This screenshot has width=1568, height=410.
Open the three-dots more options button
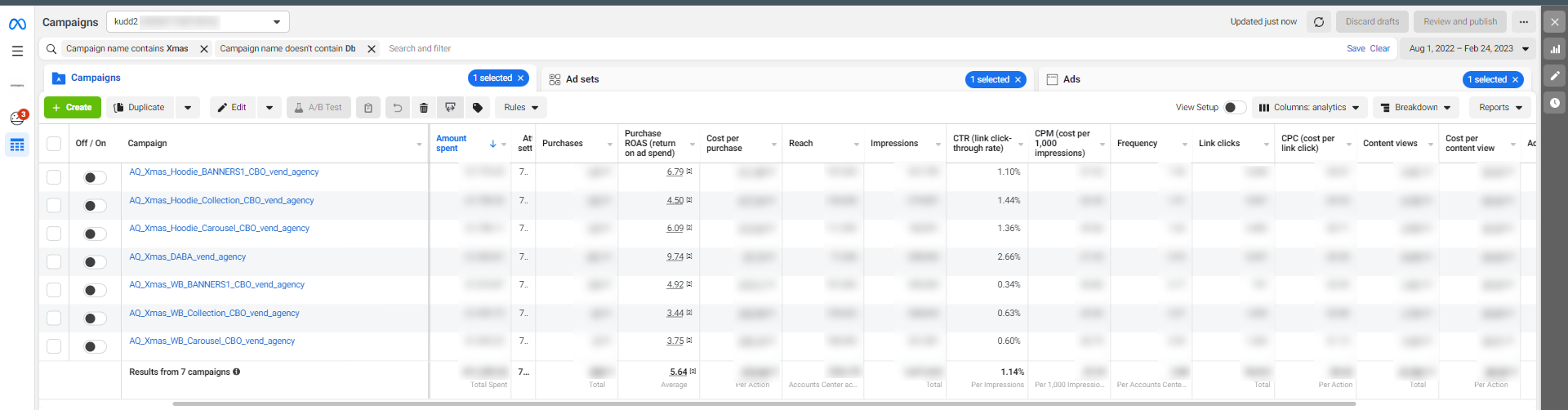point(1524,22)
